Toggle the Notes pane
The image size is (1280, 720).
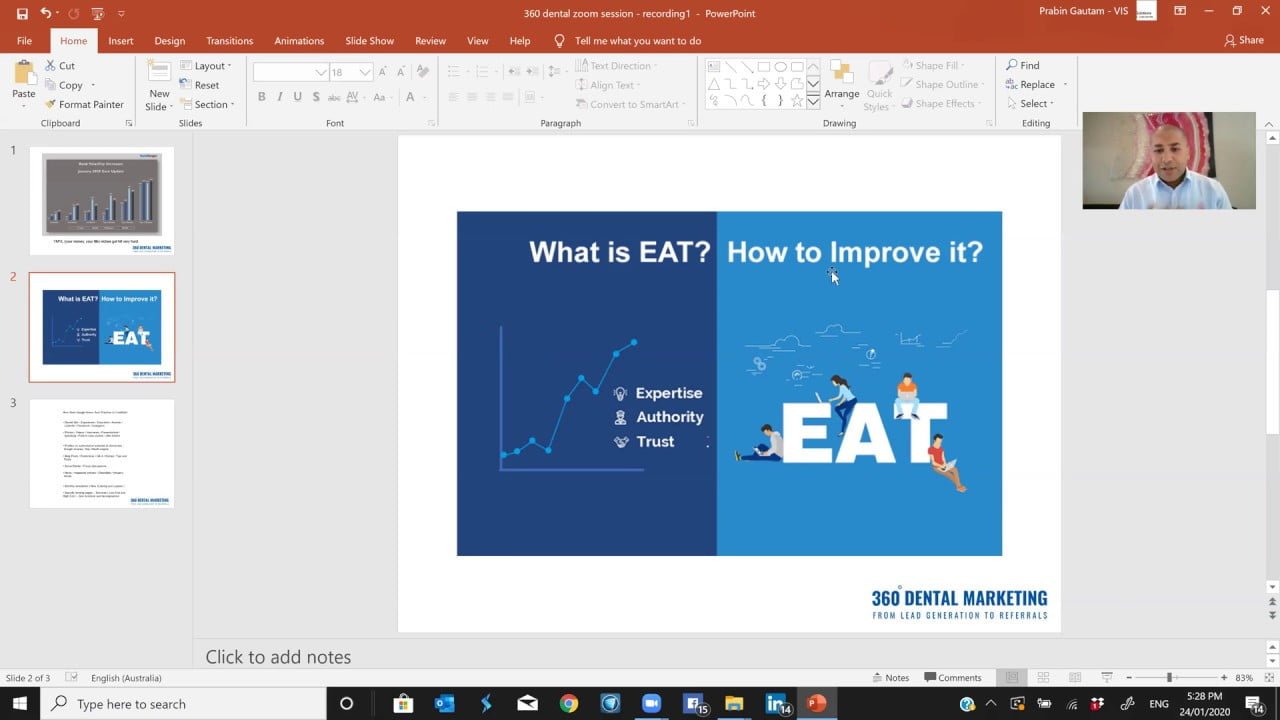(x=890, y=677)
